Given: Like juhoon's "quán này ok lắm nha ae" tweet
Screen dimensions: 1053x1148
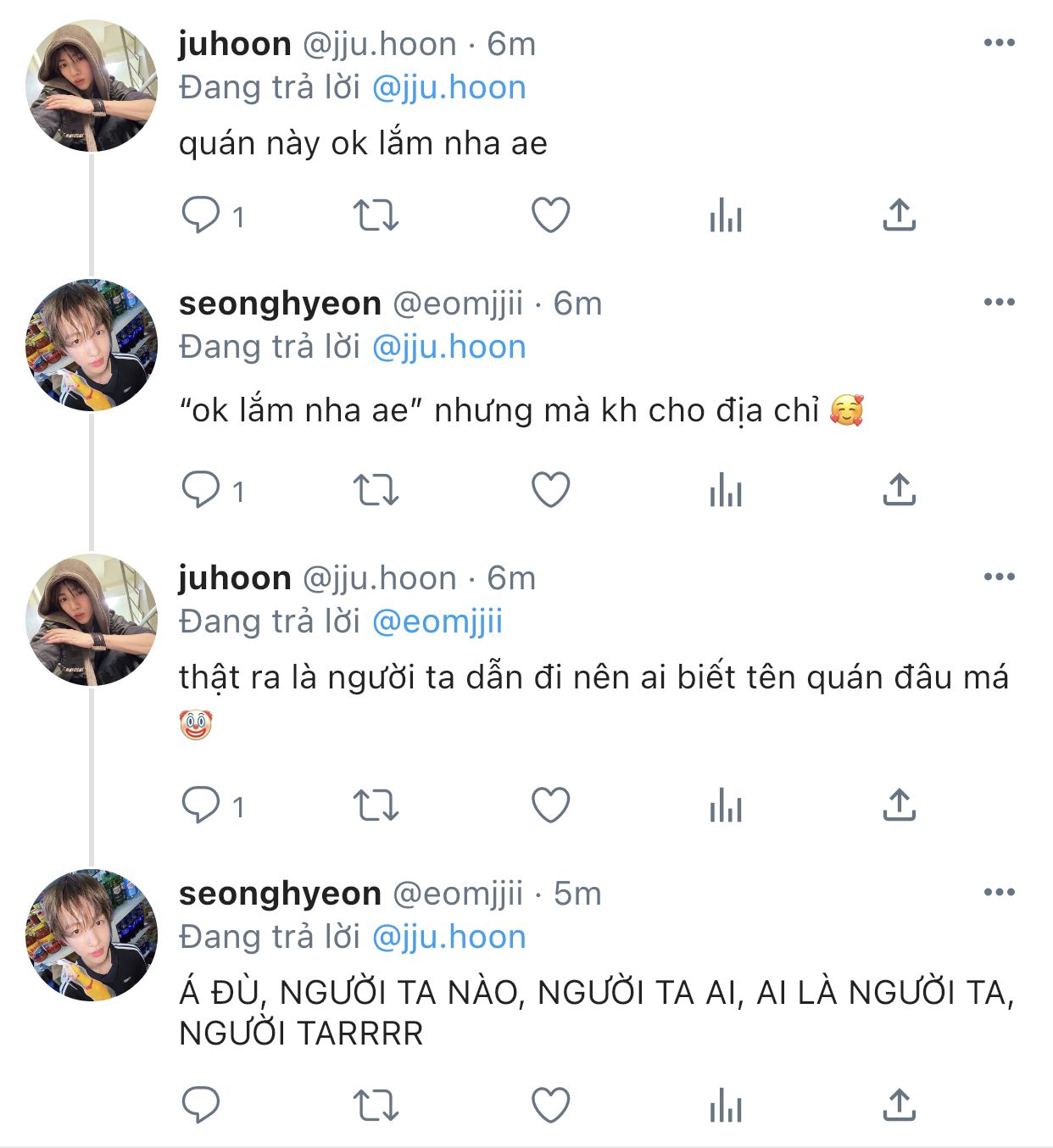Looking at the screenshot, I should pyautogui.click(x=550, y=215).
